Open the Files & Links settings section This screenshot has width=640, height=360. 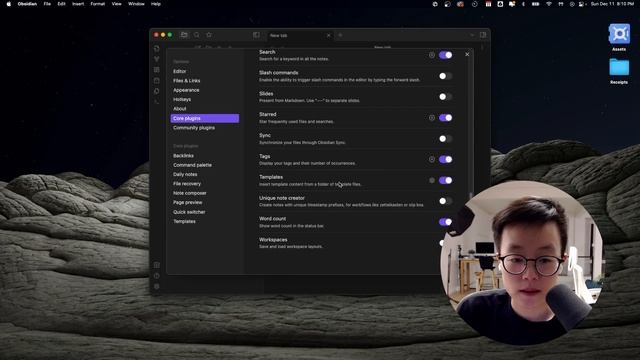[205, 81]
